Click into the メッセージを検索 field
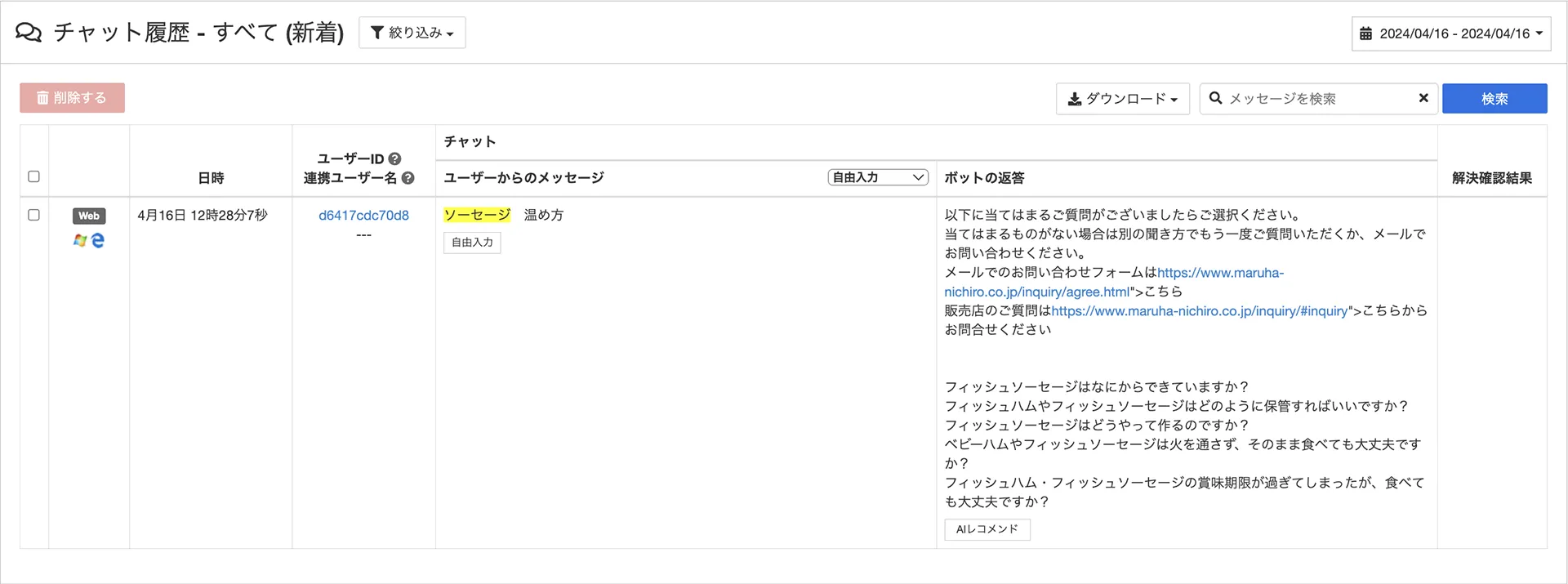The width and height of the screenshot is (1568, 584). pyautogui.click(x=1319, y=98)
